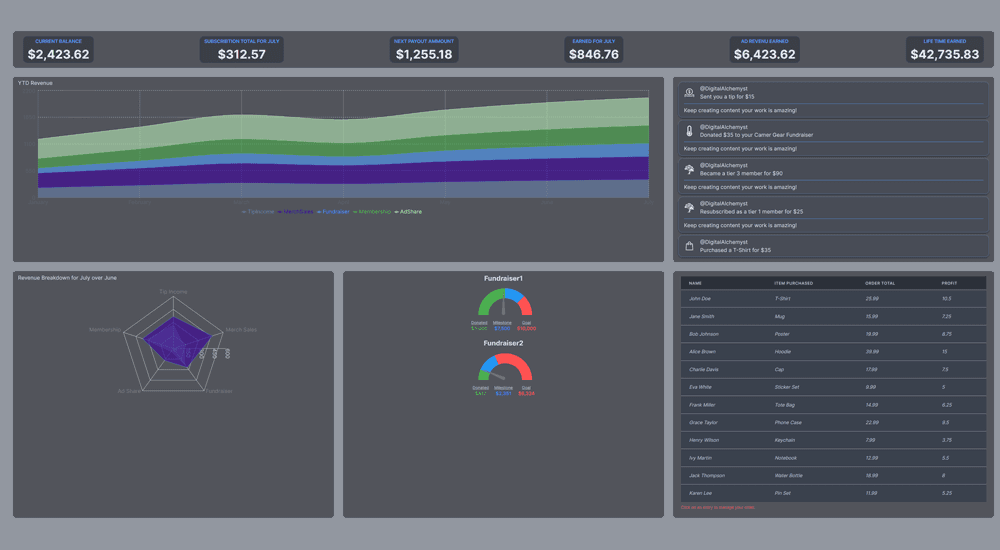
Task: Click the tree icon on the tier 3 member alert
Action: [x=689, y=169]
